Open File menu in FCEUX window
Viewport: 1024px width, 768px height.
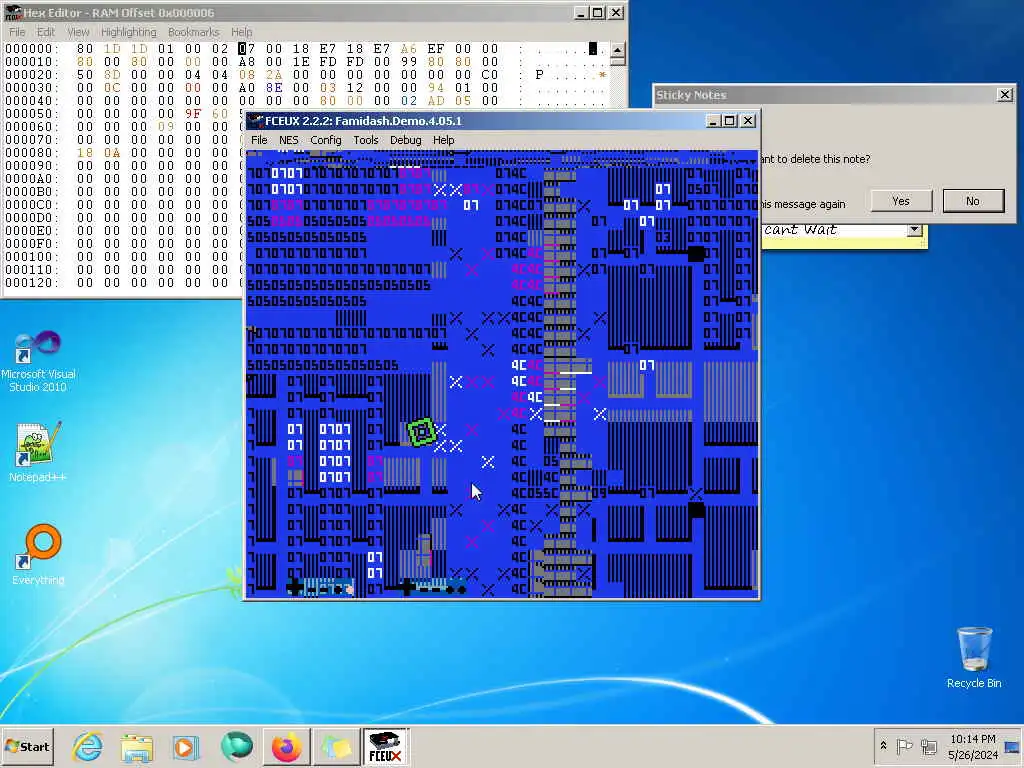pos(259,140)
